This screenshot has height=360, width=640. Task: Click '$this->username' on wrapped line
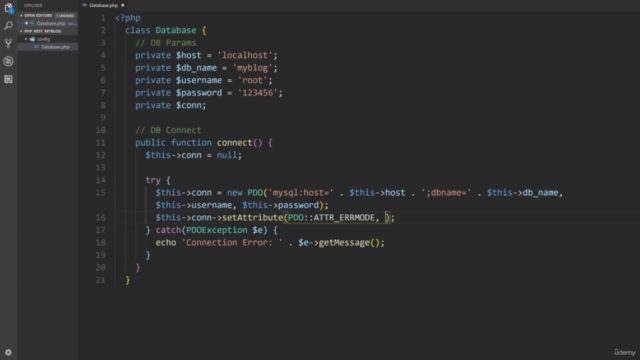[193, 205]
